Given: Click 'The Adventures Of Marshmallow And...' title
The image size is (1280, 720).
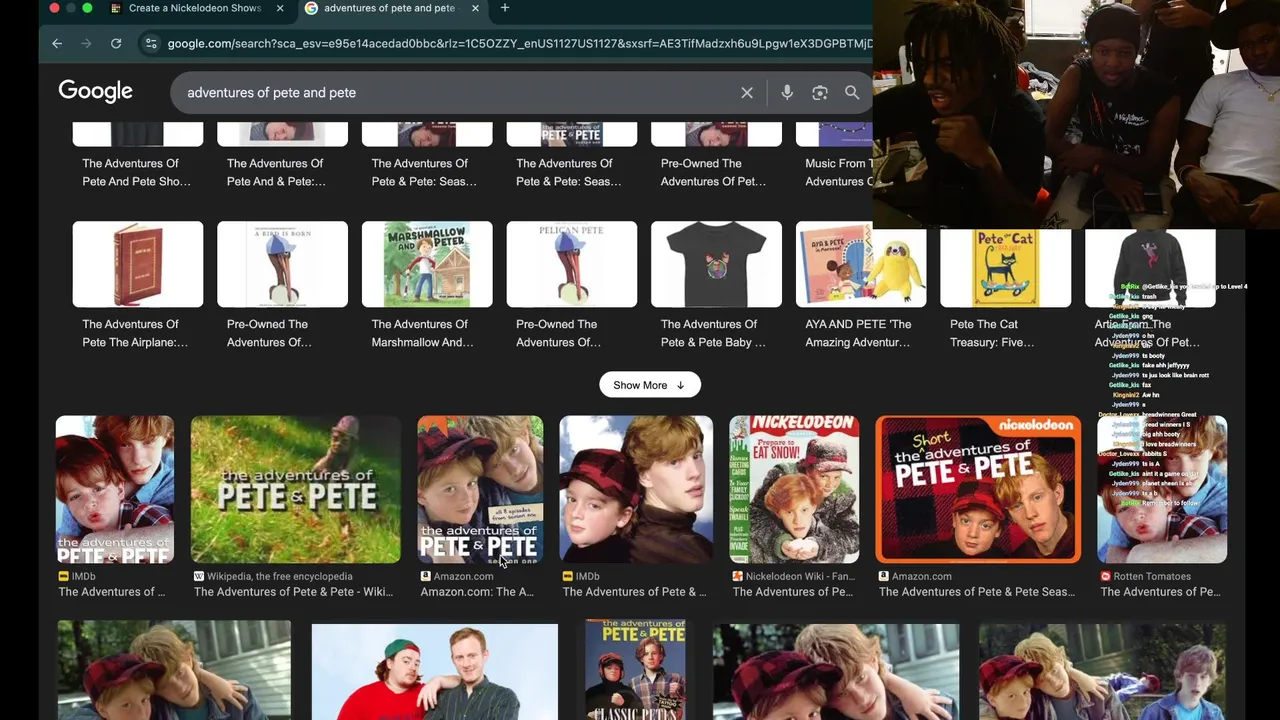Looking at the screenshot, I should click(x=422, y=333).
